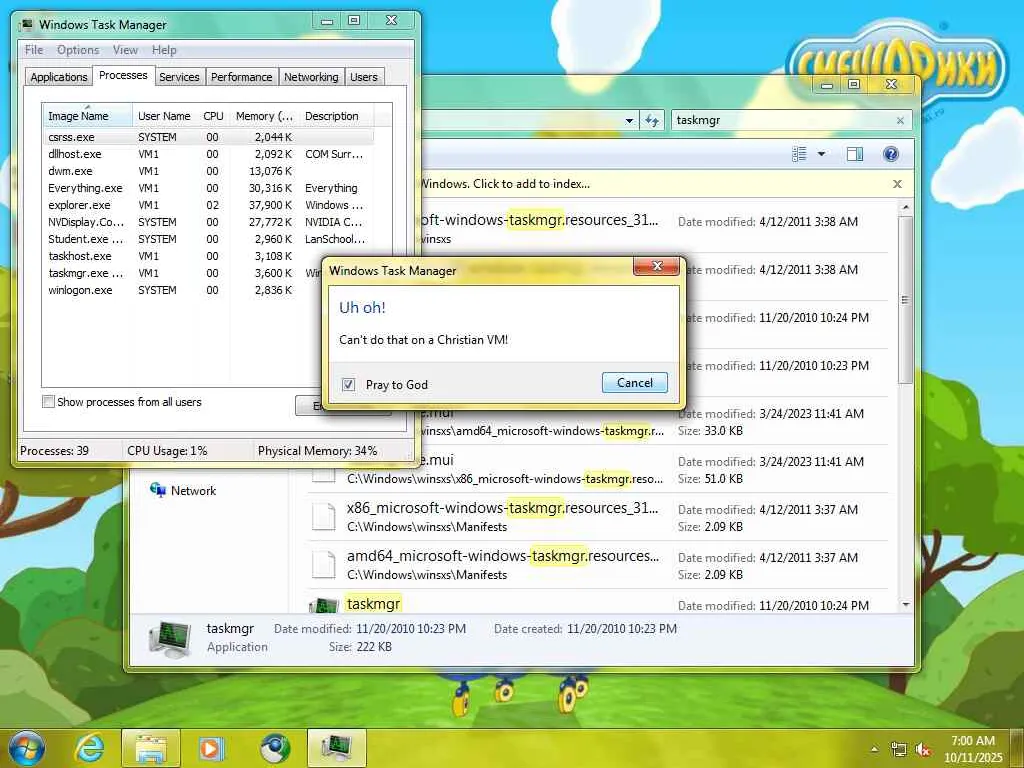Refresh the Explorer address bar
1024x768 pixels.
(x=652, y=120)
